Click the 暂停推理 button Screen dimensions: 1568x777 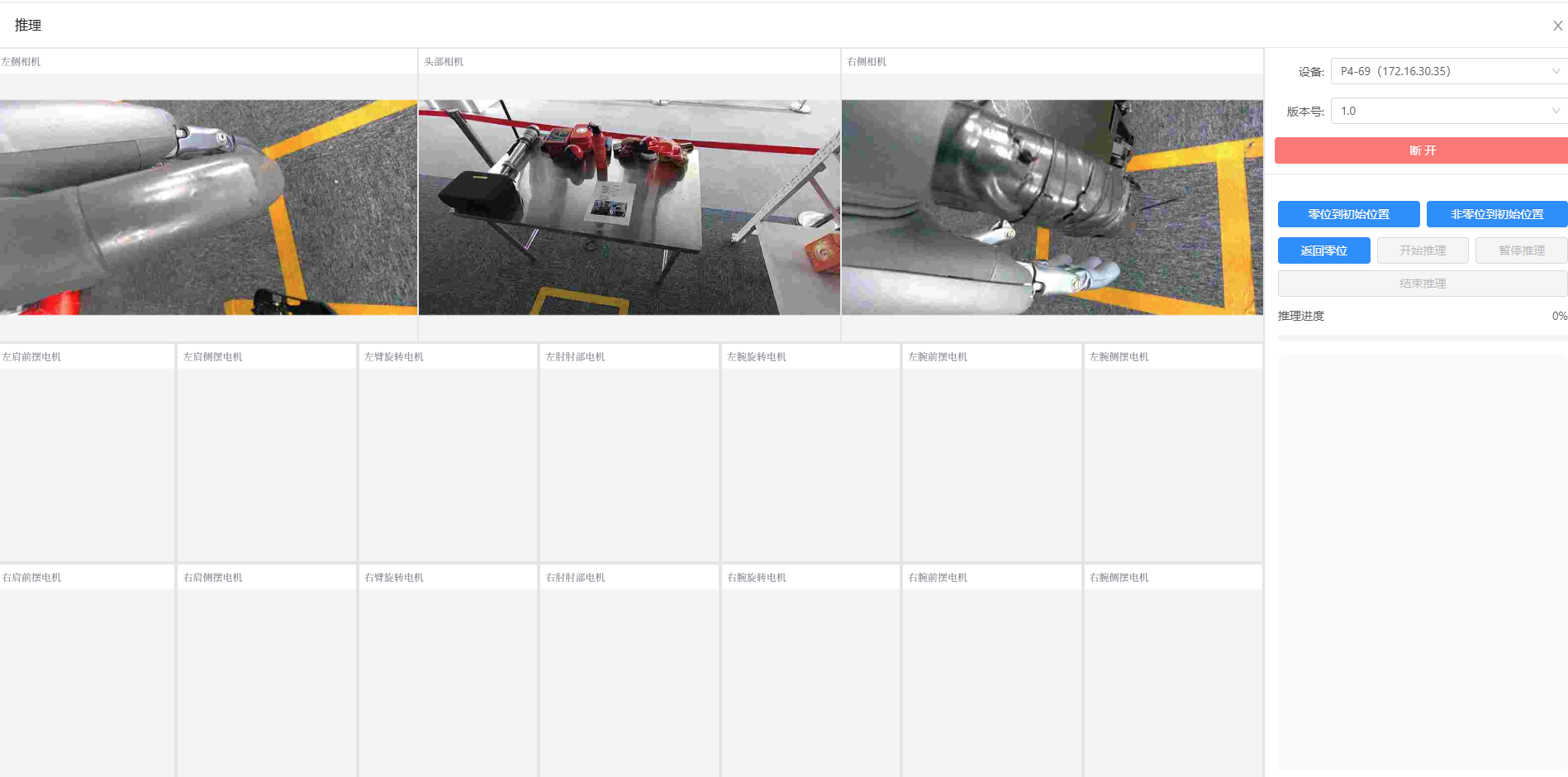(1520, 250)
